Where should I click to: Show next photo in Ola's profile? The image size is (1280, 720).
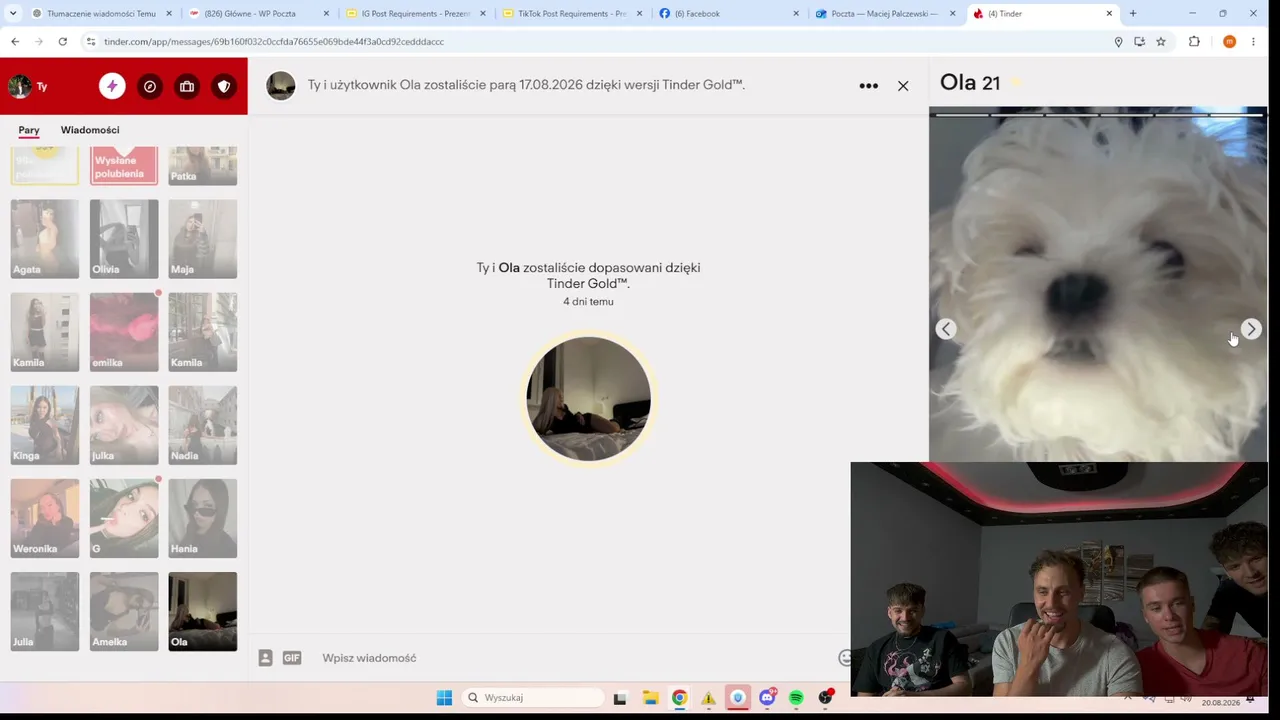pos(1250,329)
